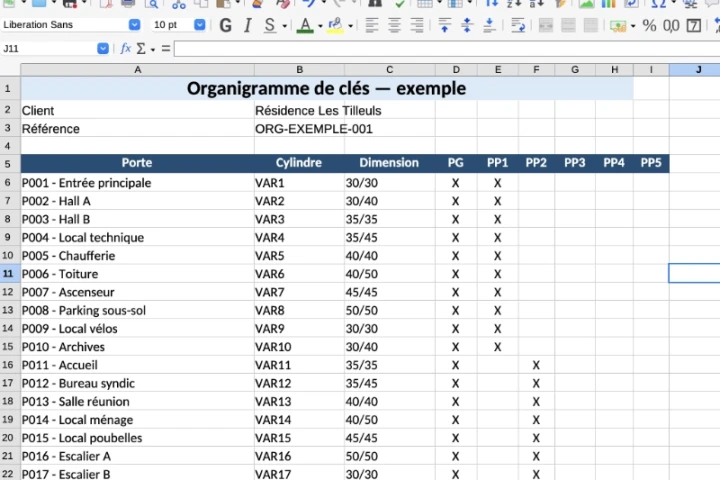
Task: Cut selection with the scissors icon
Action: [x=179, y=3]
